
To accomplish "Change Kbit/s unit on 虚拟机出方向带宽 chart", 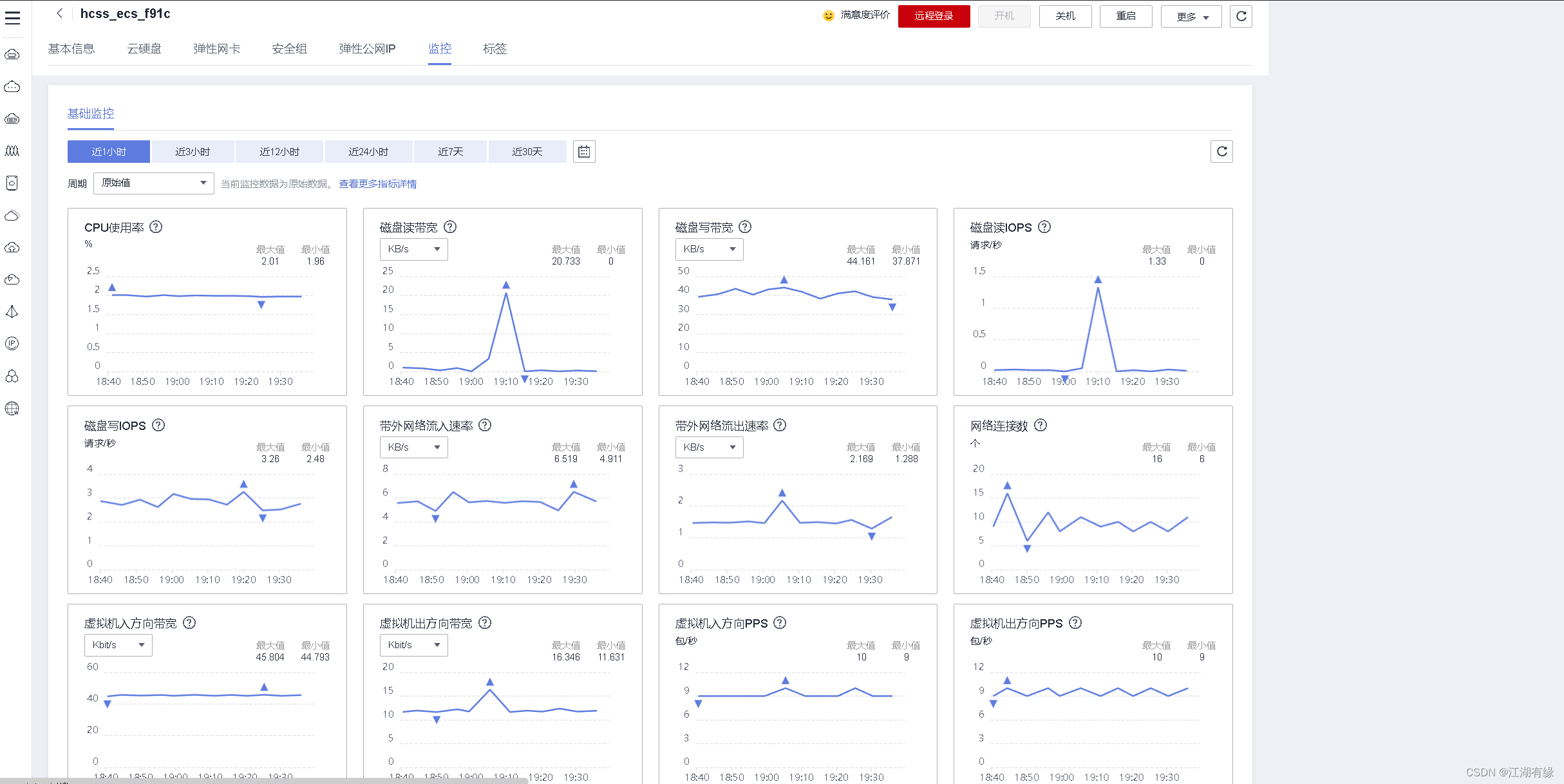I will (414, 645).
